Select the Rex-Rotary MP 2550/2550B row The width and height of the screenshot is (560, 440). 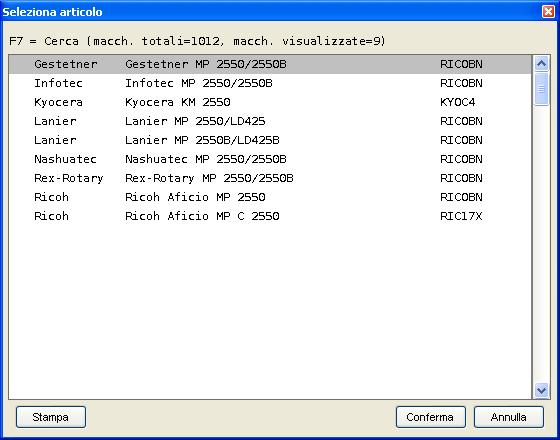click(270, 178)
